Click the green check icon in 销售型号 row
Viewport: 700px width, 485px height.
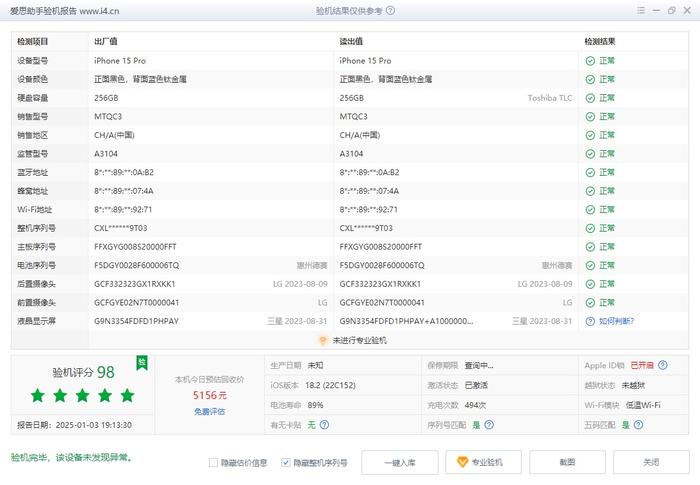coord(590,117)
